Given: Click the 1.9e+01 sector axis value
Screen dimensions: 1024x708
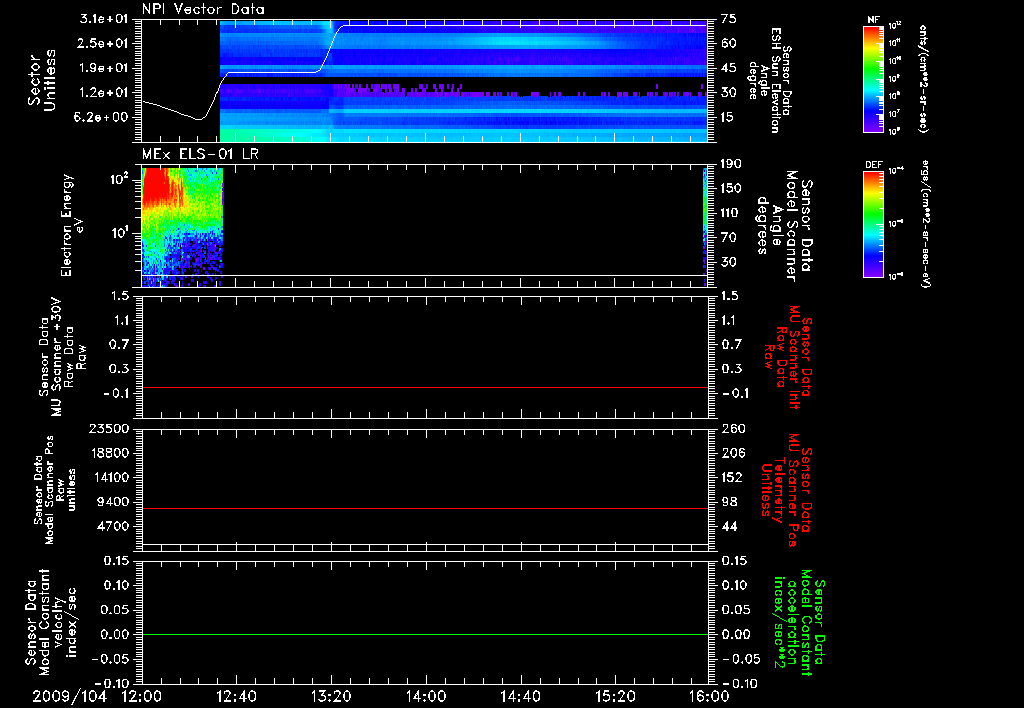Looking at the screenshot, I should (x=104, y=68).
